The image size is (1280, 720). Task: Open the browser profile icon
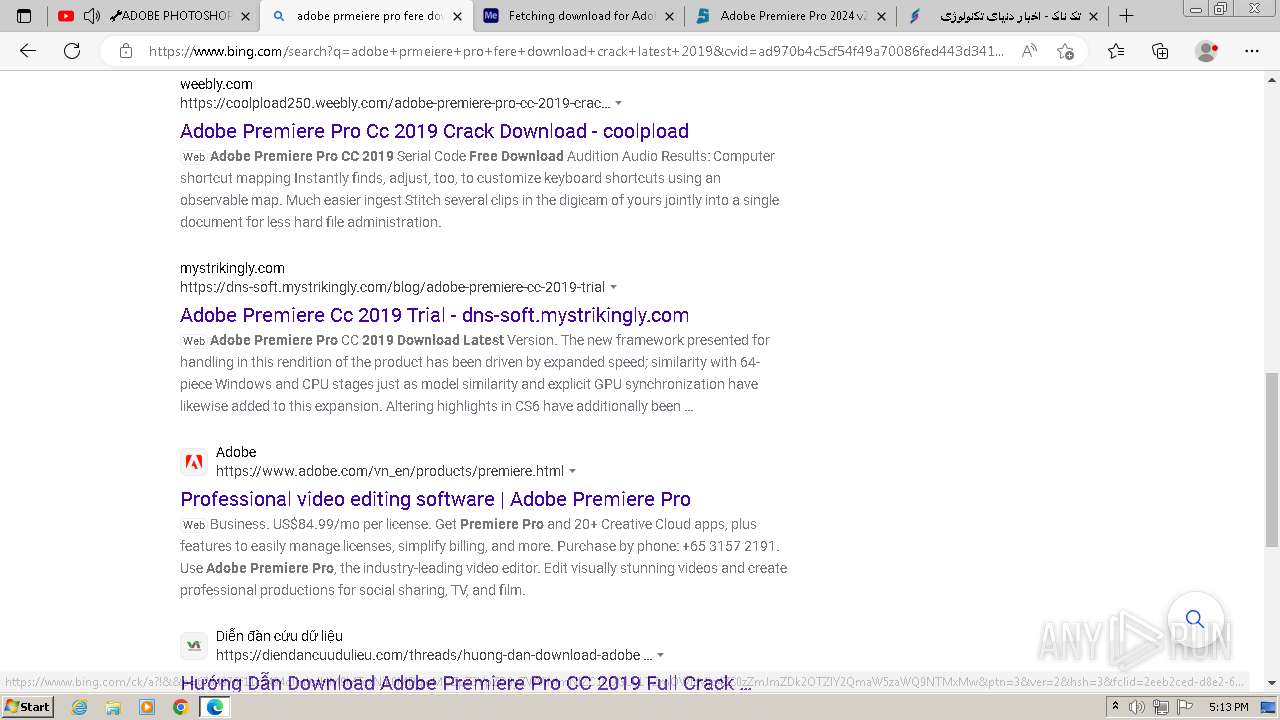pos(1207,51)
